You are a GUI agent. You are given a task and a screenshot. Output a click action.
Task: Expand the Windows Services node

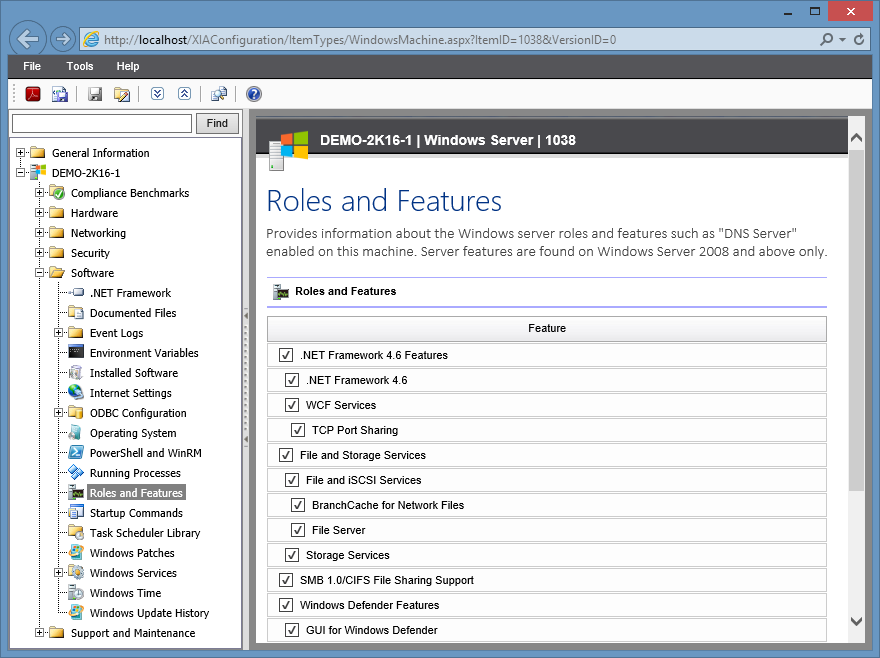tap(58, 573)
